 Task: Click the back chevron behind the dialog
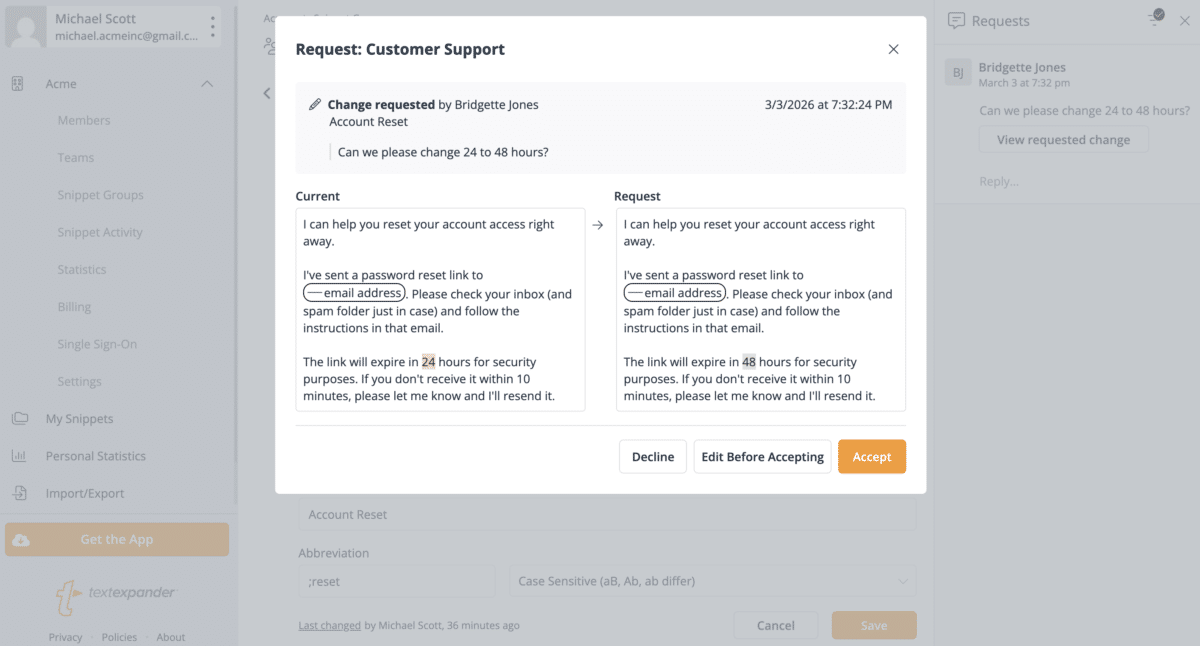pos(267,93)
